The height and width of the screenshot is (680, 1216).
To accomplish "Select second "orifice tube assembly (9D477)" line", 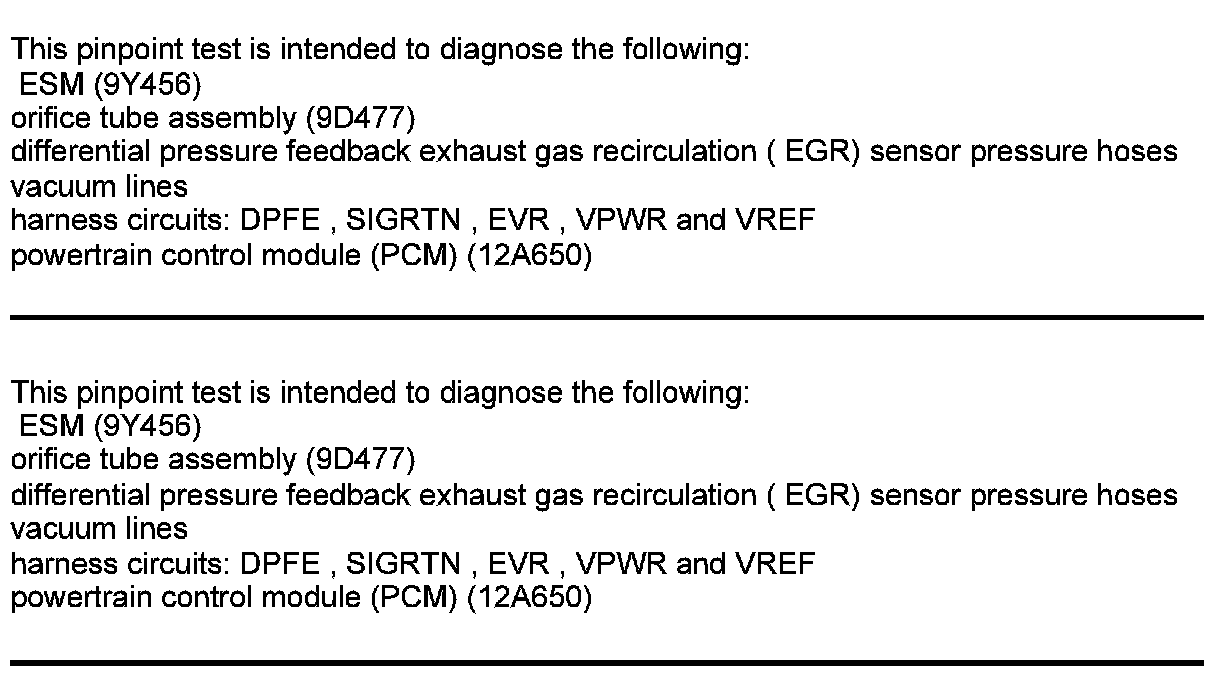I will (212, 461).
